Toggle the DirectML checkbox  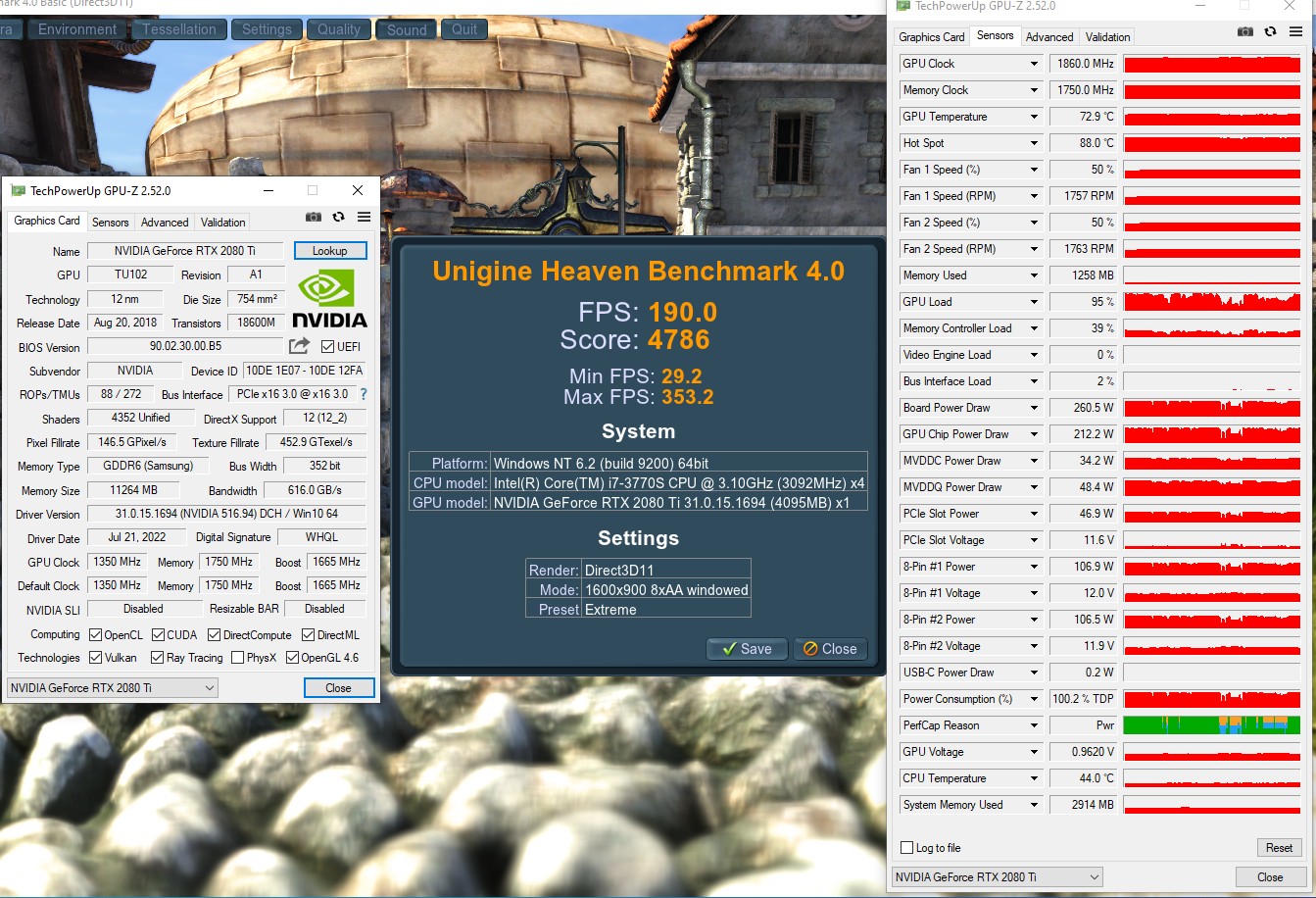[309, 634]
